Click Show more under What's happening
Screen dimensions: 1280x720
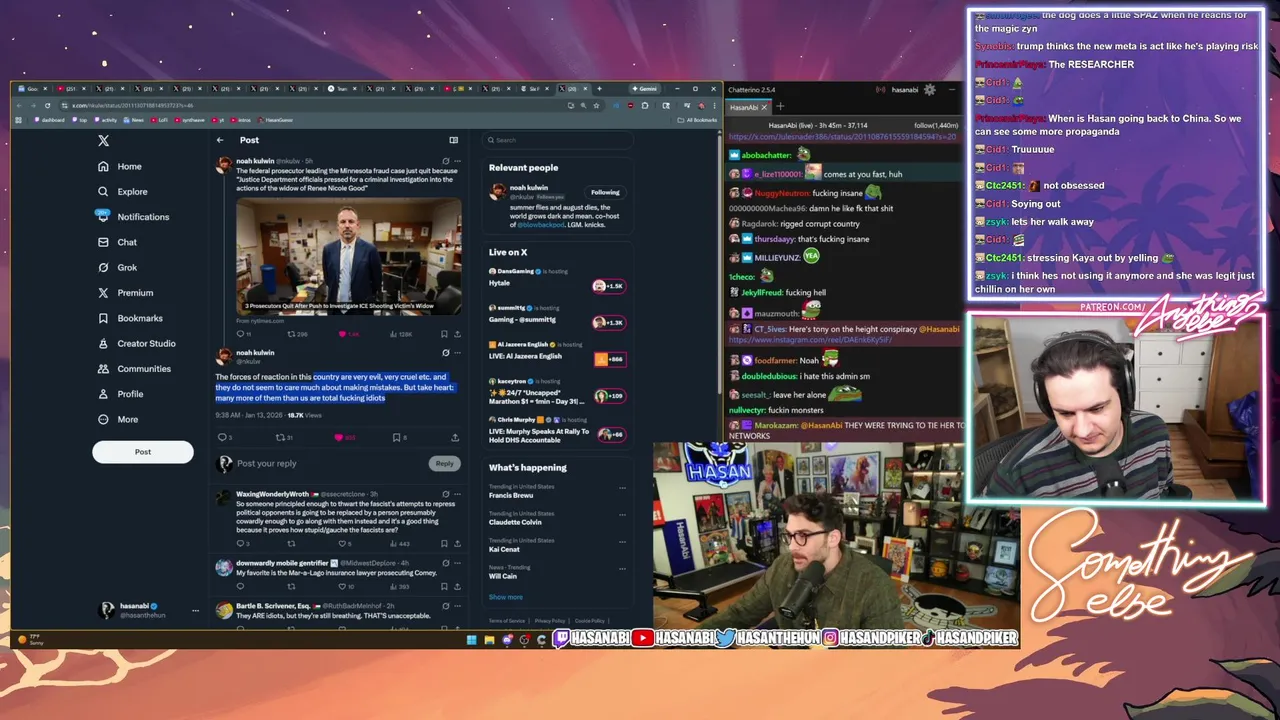506,597
